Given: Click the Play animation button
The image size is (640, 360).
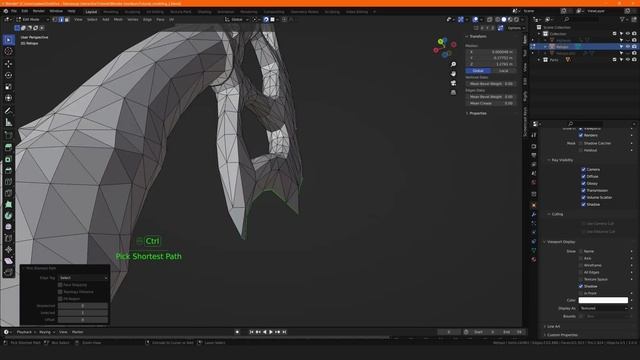Looking at the screenshot, I should [x=271, y=332].
